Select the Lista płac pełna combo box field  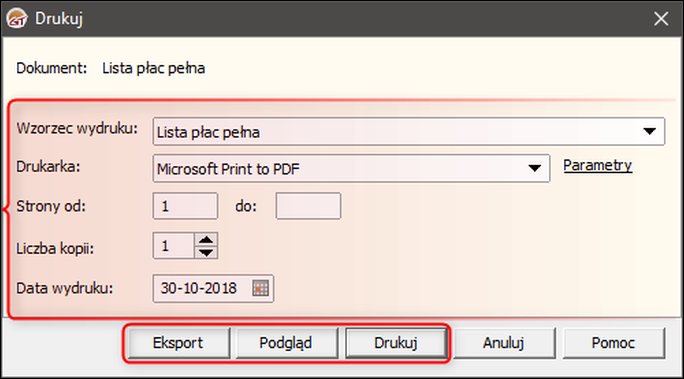[409, 131]
